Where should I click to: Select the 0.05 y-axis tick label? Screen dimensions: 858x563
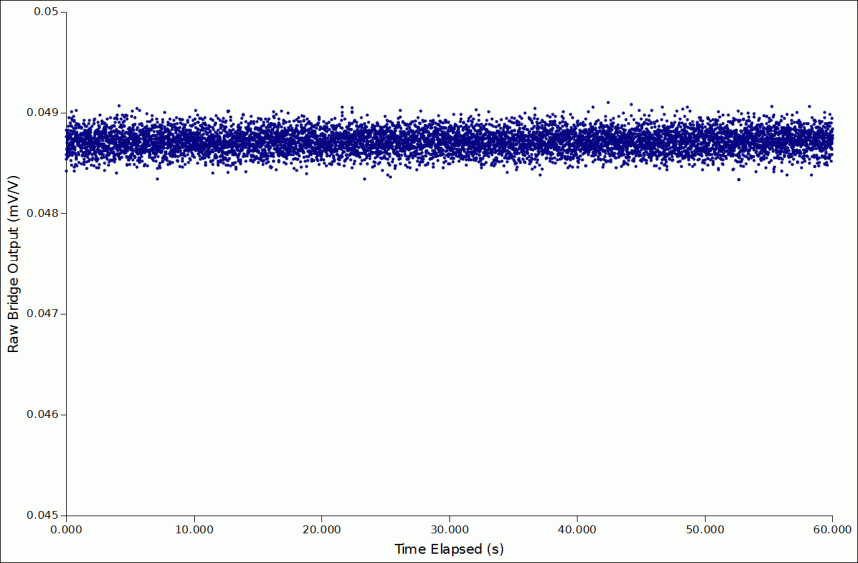coord(47,11)
